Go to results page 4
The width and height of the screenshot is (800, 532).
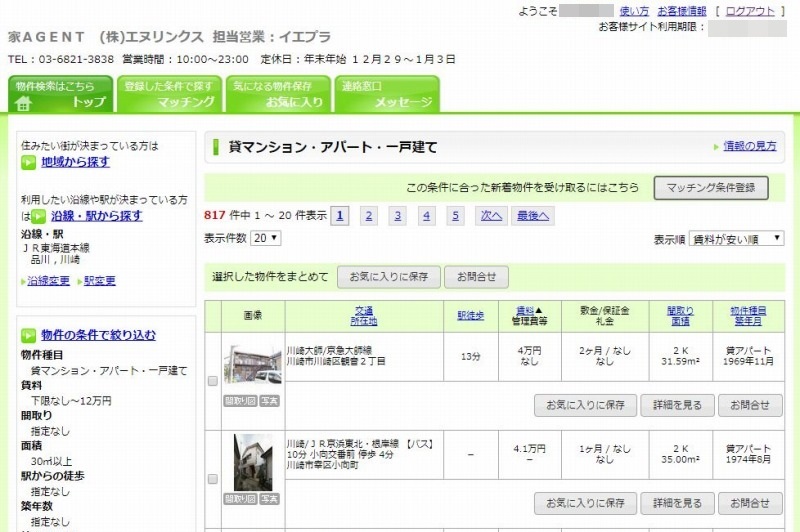click(427, 216)
